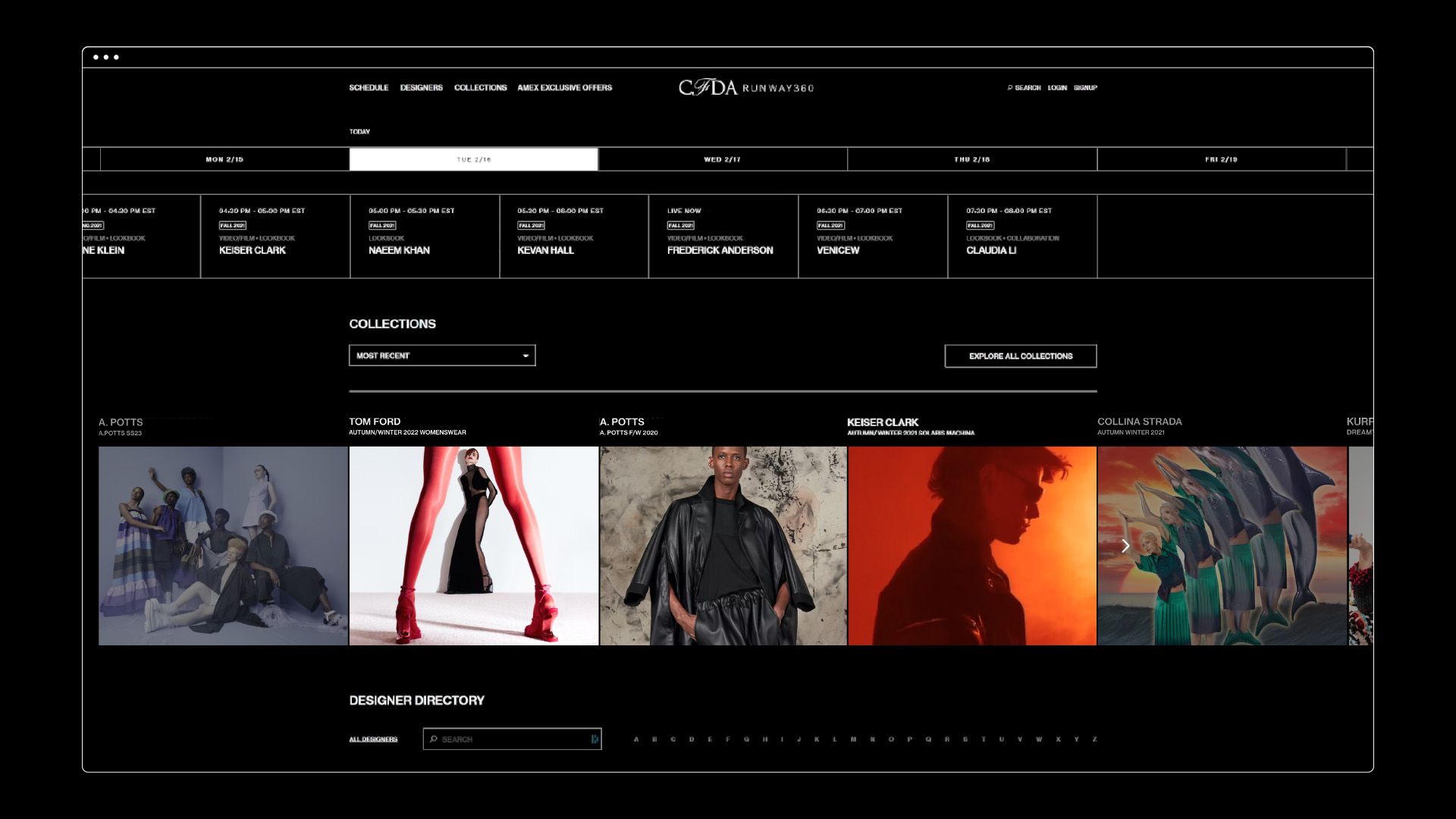1456x819 pixels.
Task: Click the next arrow on collections carousel
Action: [1125, 546]
